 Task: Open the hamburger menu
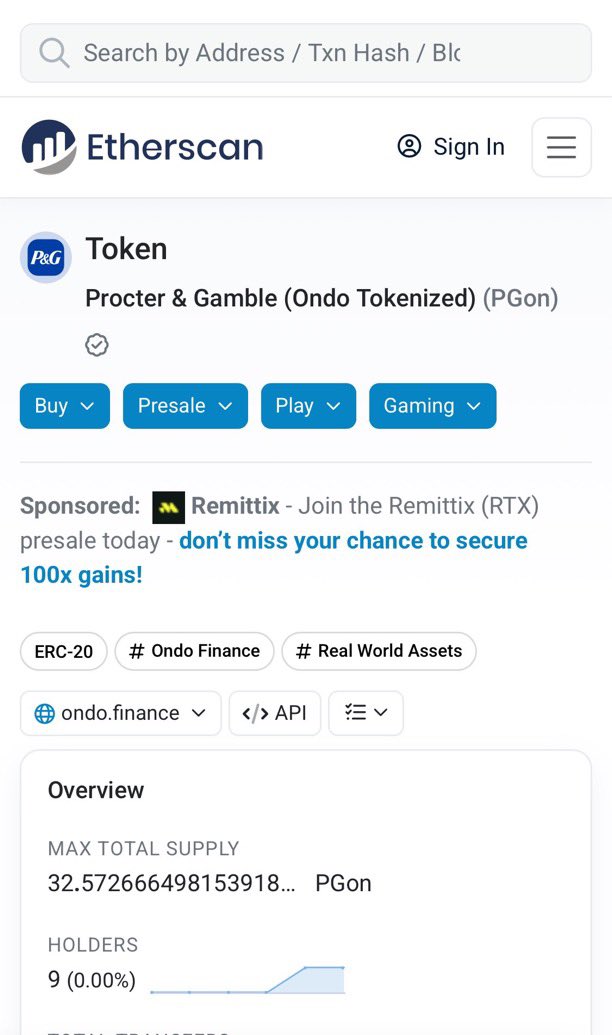(x=561, y=147)
